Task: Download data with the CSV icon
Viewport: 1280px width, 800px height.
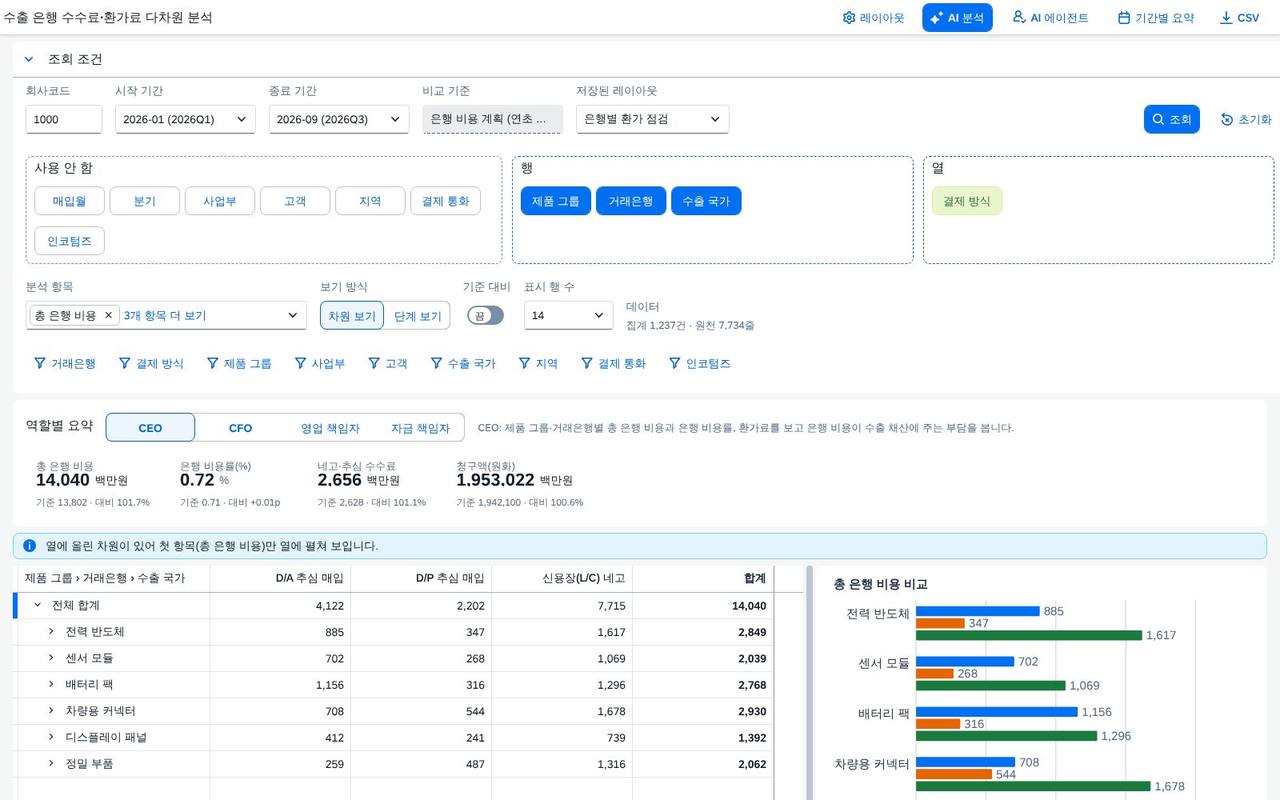Action: [x=1240, y=18]
